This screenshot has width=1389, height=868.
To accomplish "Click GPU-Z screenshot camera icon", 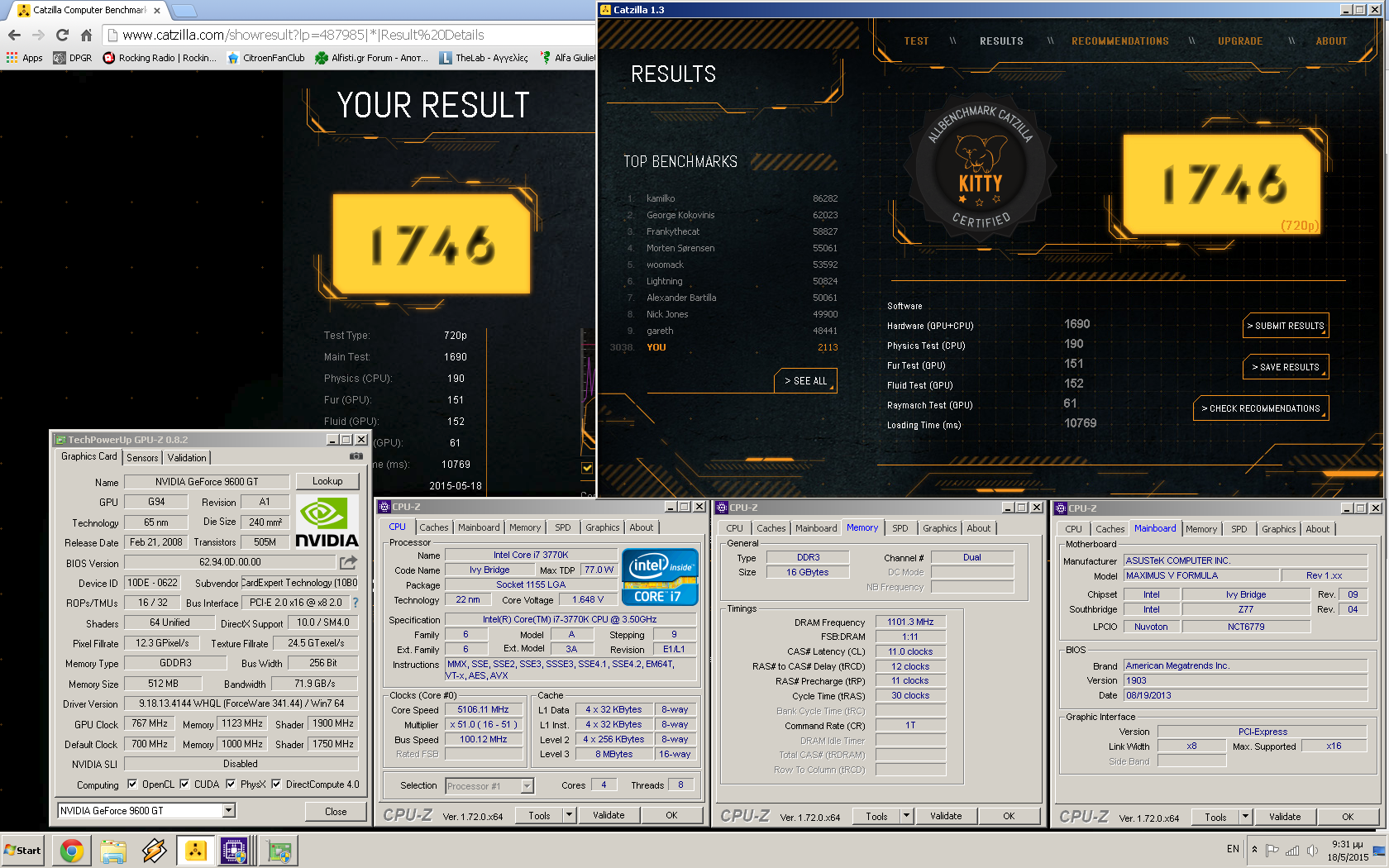I will coord(356,456).
